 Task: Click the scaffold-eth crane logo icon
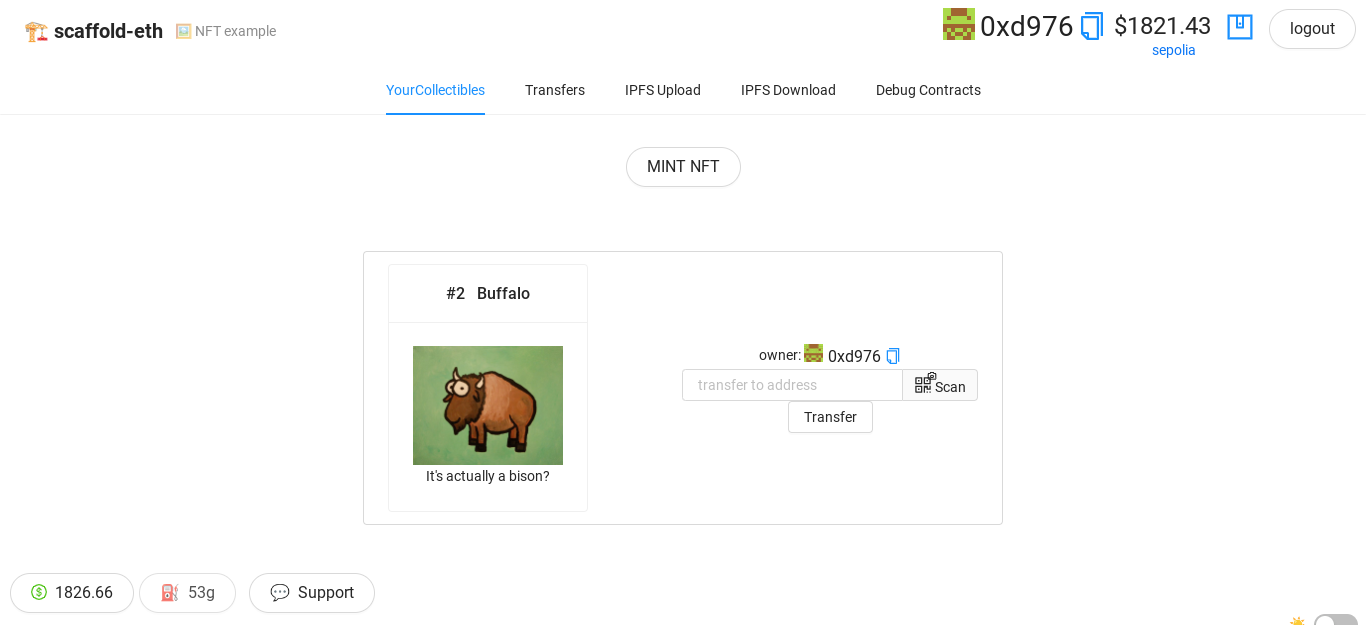[36, 31]
